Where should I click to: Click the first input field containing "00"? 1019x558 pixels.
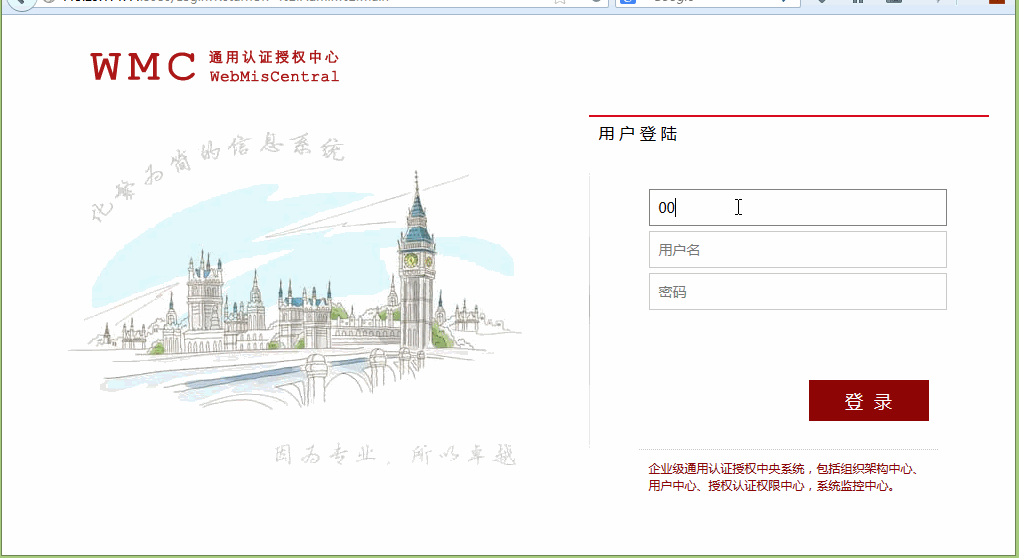(797, 208)
